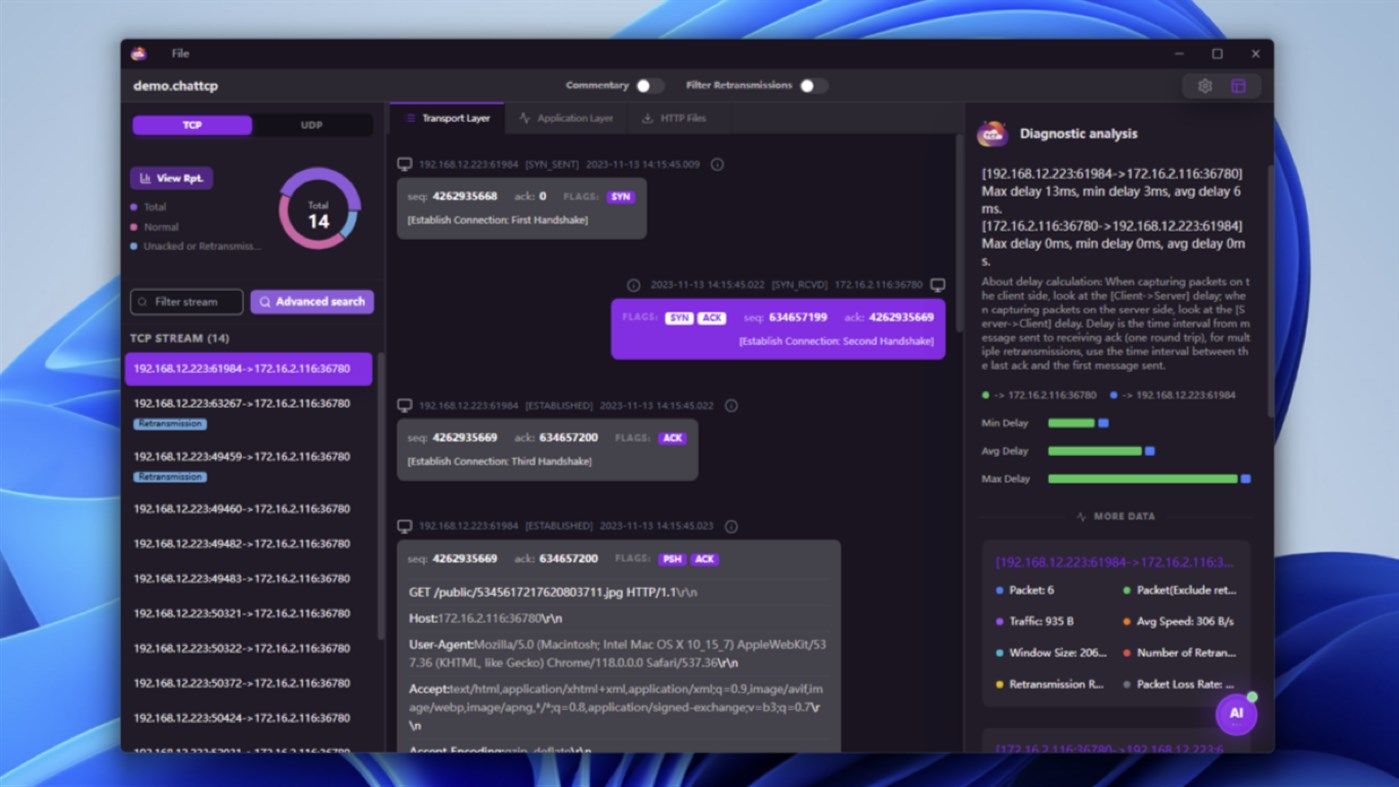Expand MORE DATA in the diagnostic panel
Viewport: 1399px width, 787px height.
click(x=1115, y=517)
